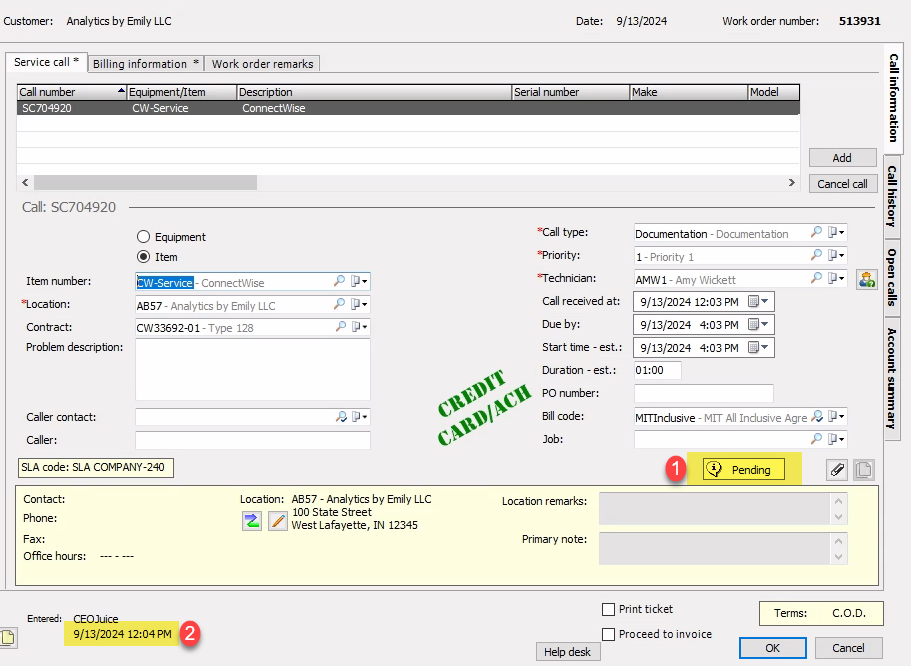This screenshot has width=911, height=666.
Task: Open Call information side tab
Action: point(894,99)
